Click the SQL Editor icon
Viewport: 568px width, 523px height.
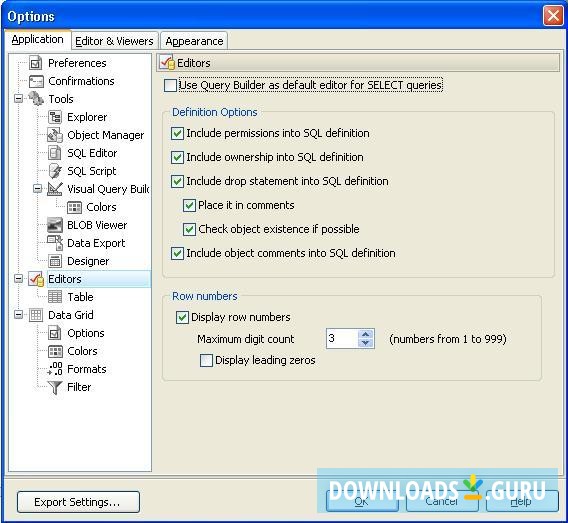point(55,153)
